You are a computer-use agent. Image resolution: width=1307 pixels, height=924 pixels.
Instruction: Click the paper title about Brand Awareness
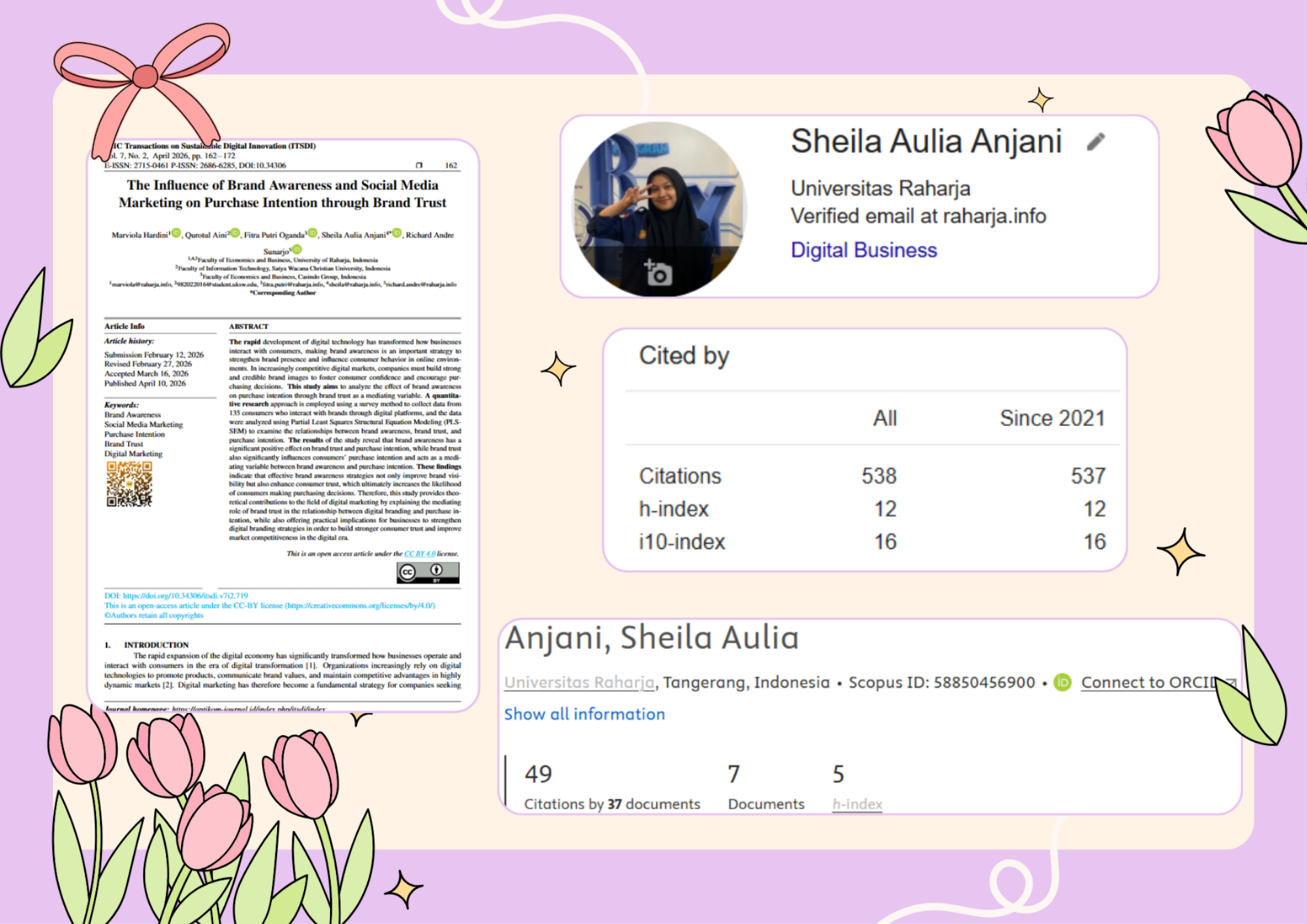[x=282, y=194]
